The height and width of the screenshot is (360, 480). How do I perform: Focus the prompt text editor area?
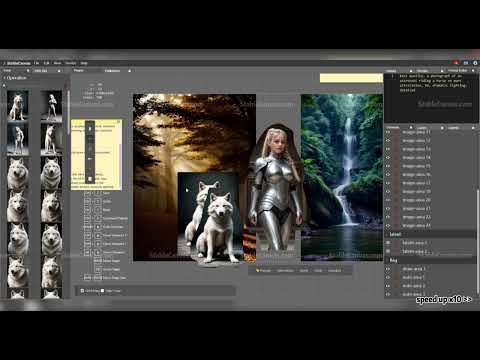tap(431, 98)
